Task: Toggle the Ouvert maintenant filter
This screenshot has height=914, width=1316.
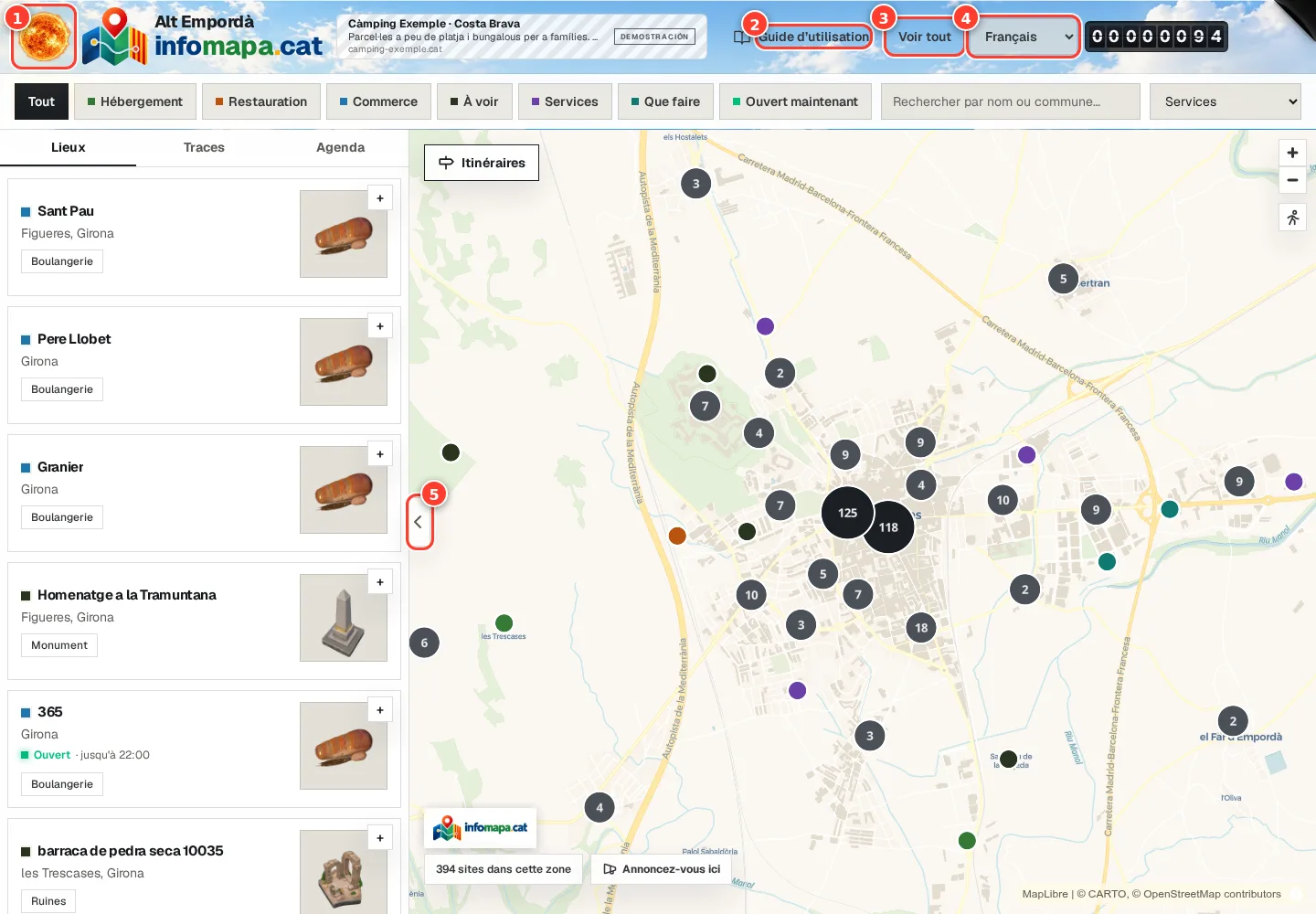Action: pyautogui.click(x=795, y=101)
